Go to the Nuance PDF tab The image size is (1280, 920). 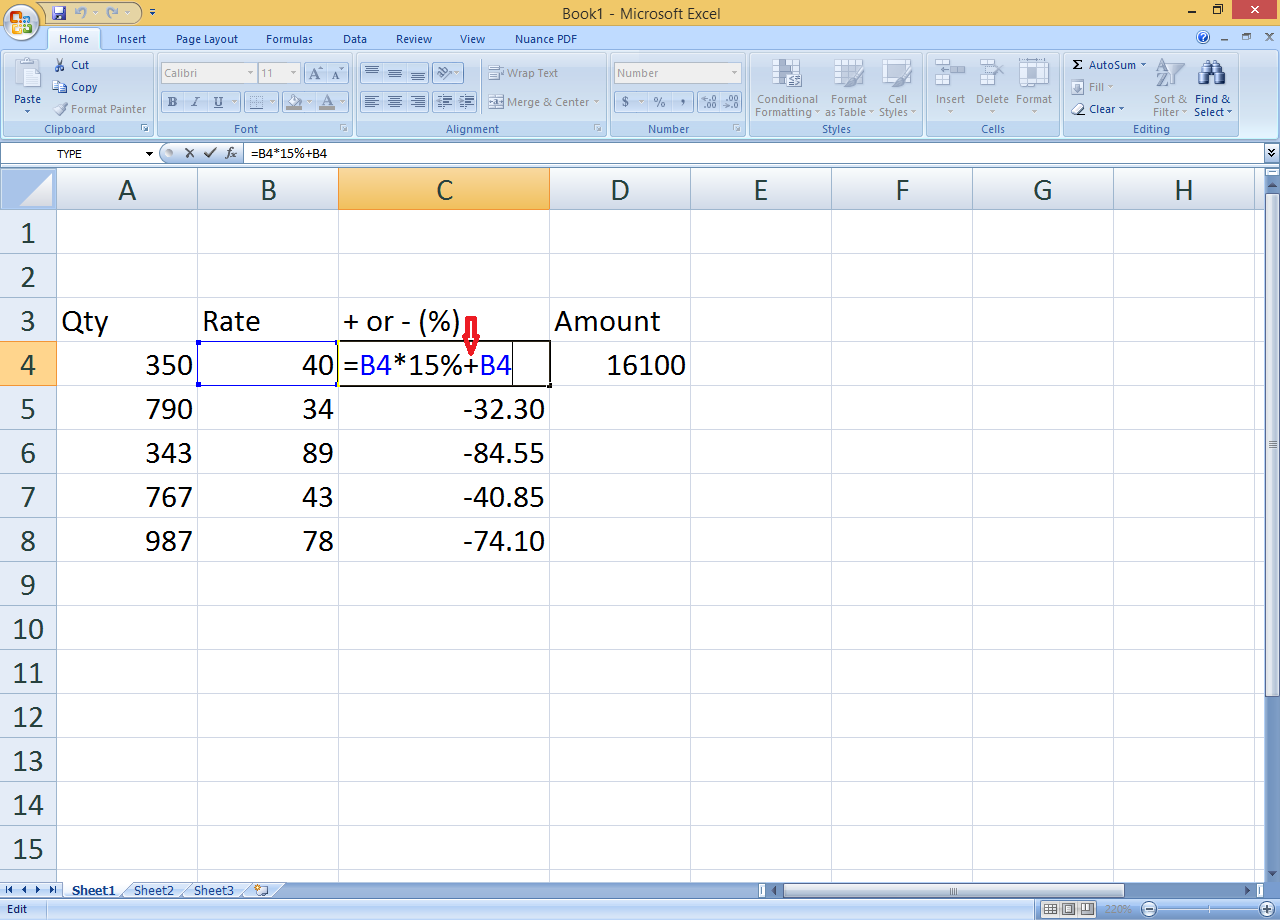[x=545, y=39]
